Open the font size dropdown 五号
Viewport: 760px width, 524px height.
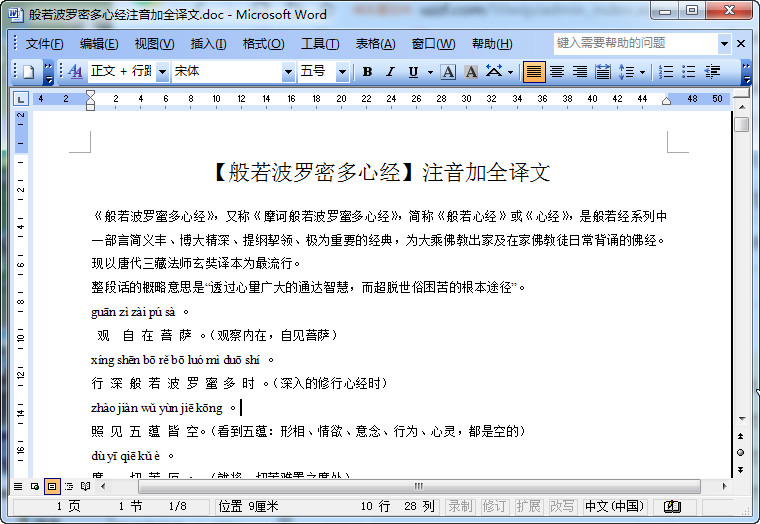pyautogui.click(x=342, y=72)
